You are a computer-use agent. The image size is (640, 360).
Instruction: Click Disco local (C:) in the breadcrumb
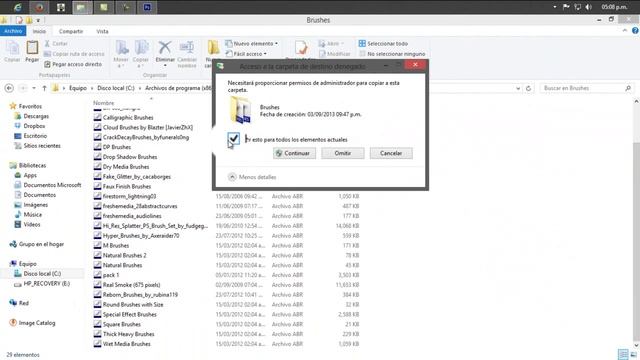[x=116, y=88]
